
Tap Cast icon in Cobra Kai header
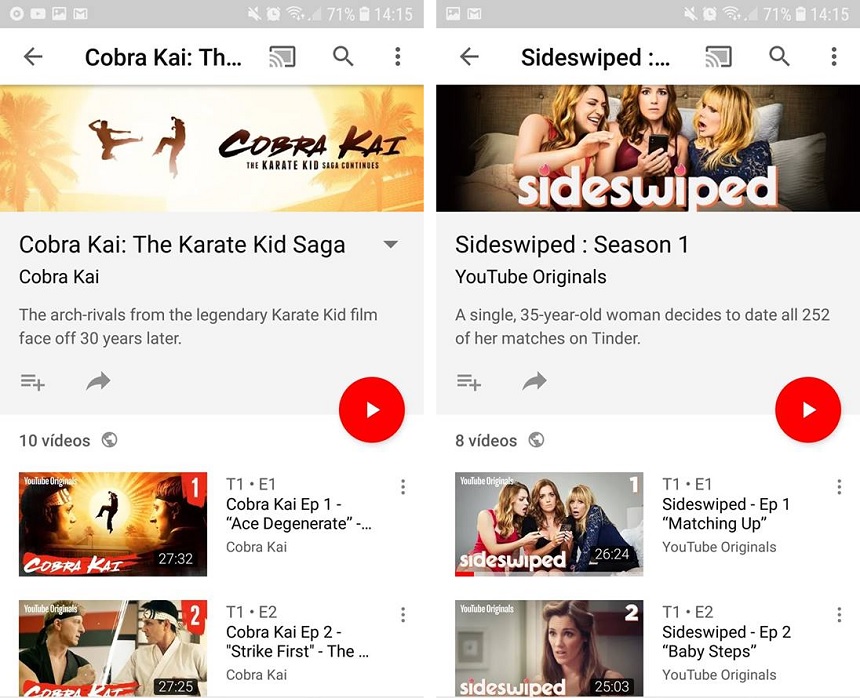tap(282, 56)
